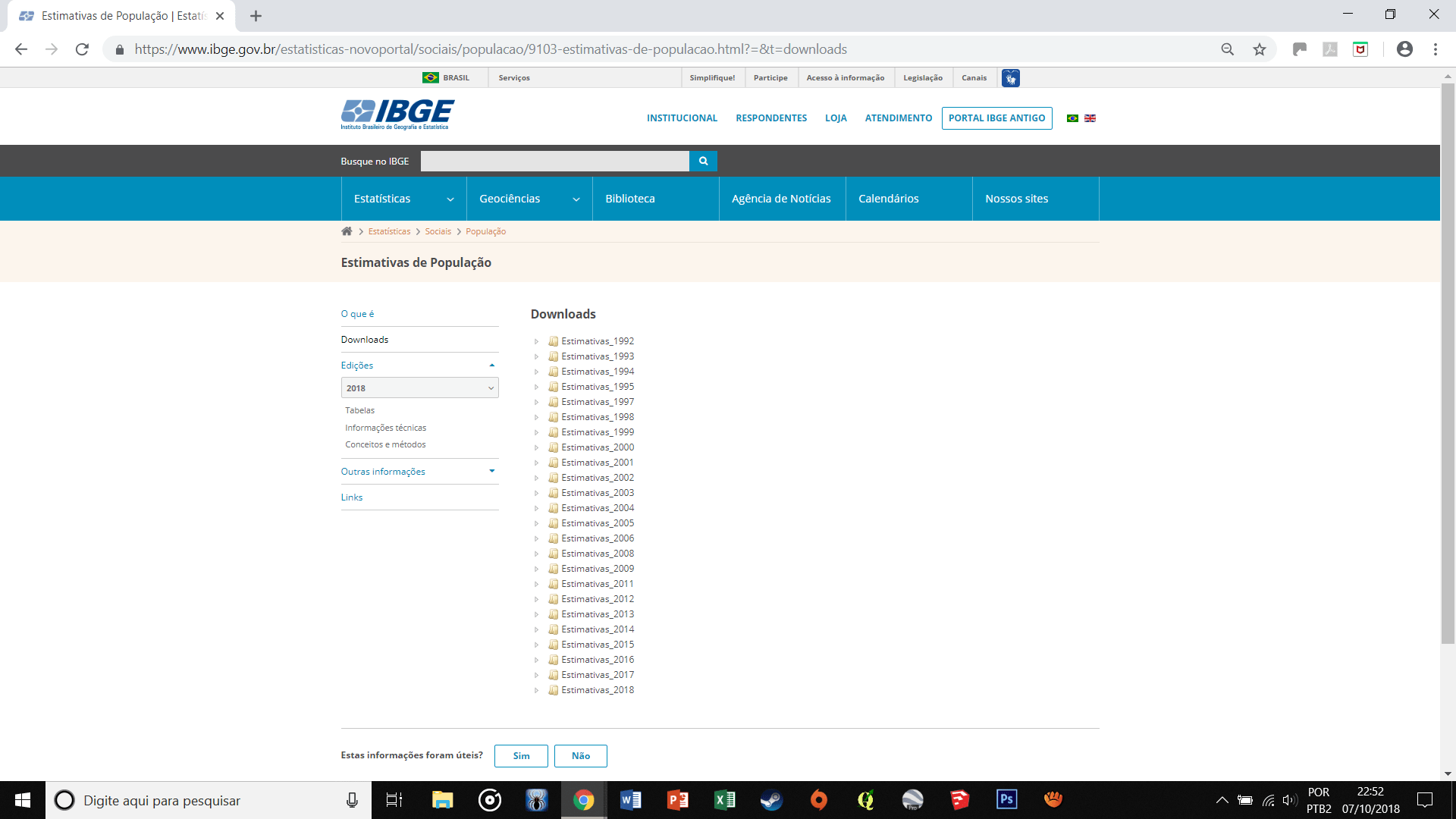Open the Portal IBGE Antigo link
This screenshot has width=1456, height=819.
[x=996, y=118]
